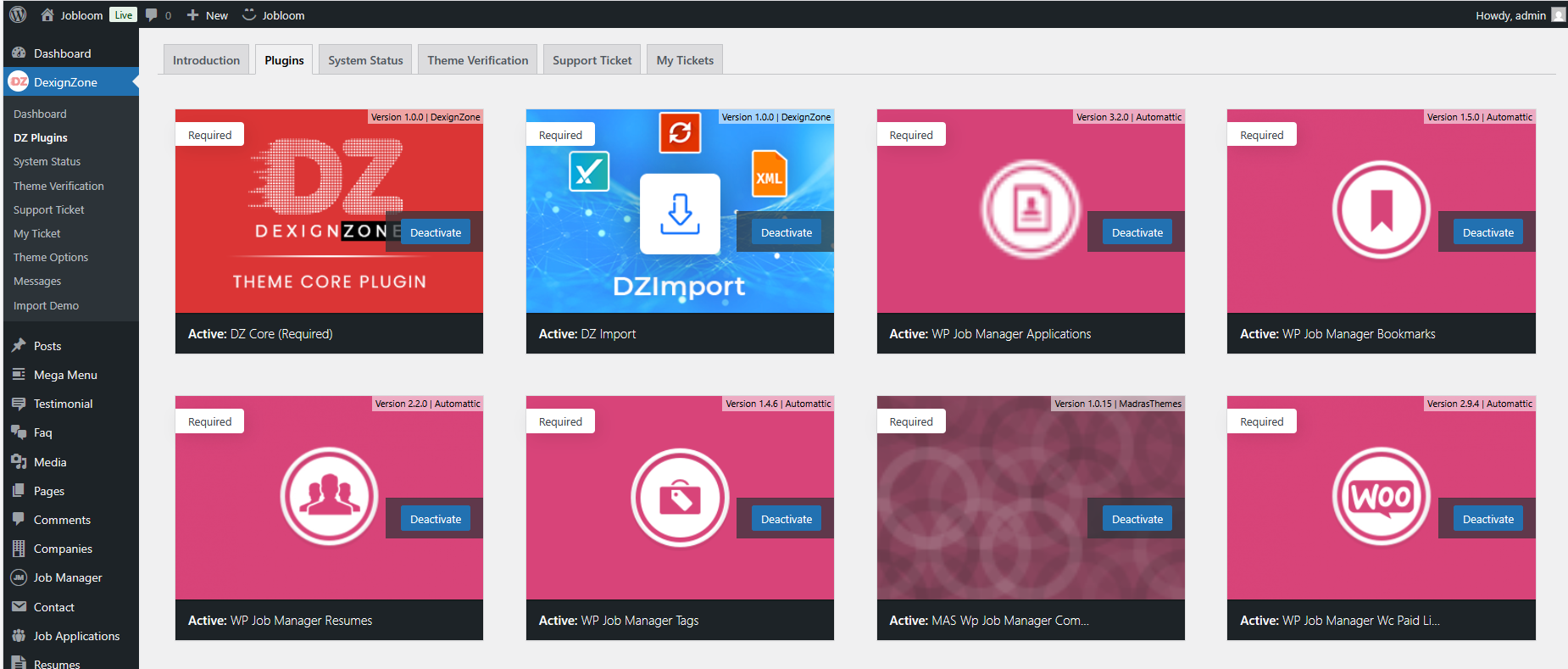The height and width of the screenshot is (669, 1568).
Task: Click the Testimonial icon in sidebar
Action: [x=19, y=404]
